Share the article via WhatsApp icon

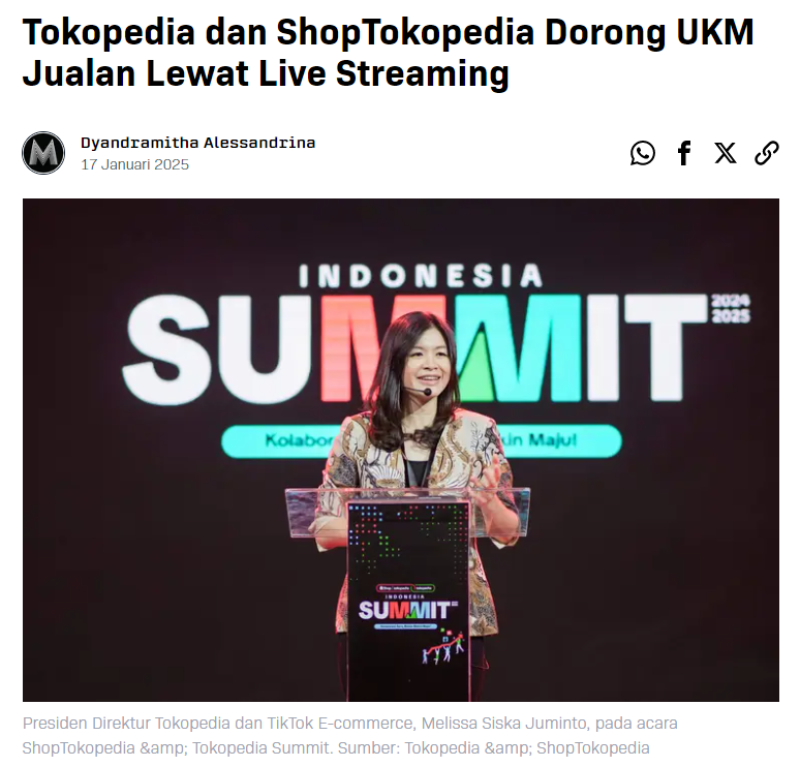(x=642, y=153)
